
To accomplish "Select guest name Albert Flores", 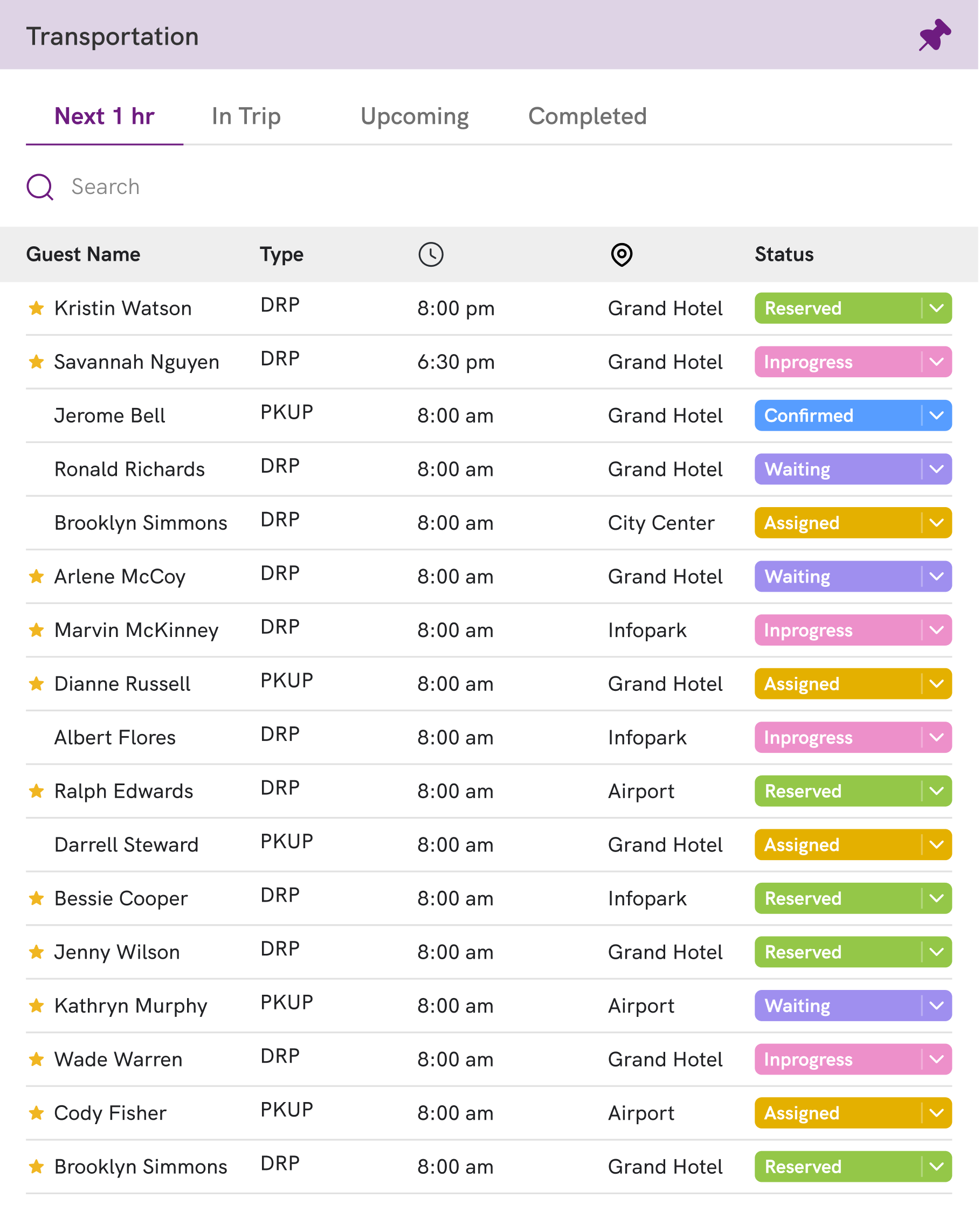I will point(115,738).
